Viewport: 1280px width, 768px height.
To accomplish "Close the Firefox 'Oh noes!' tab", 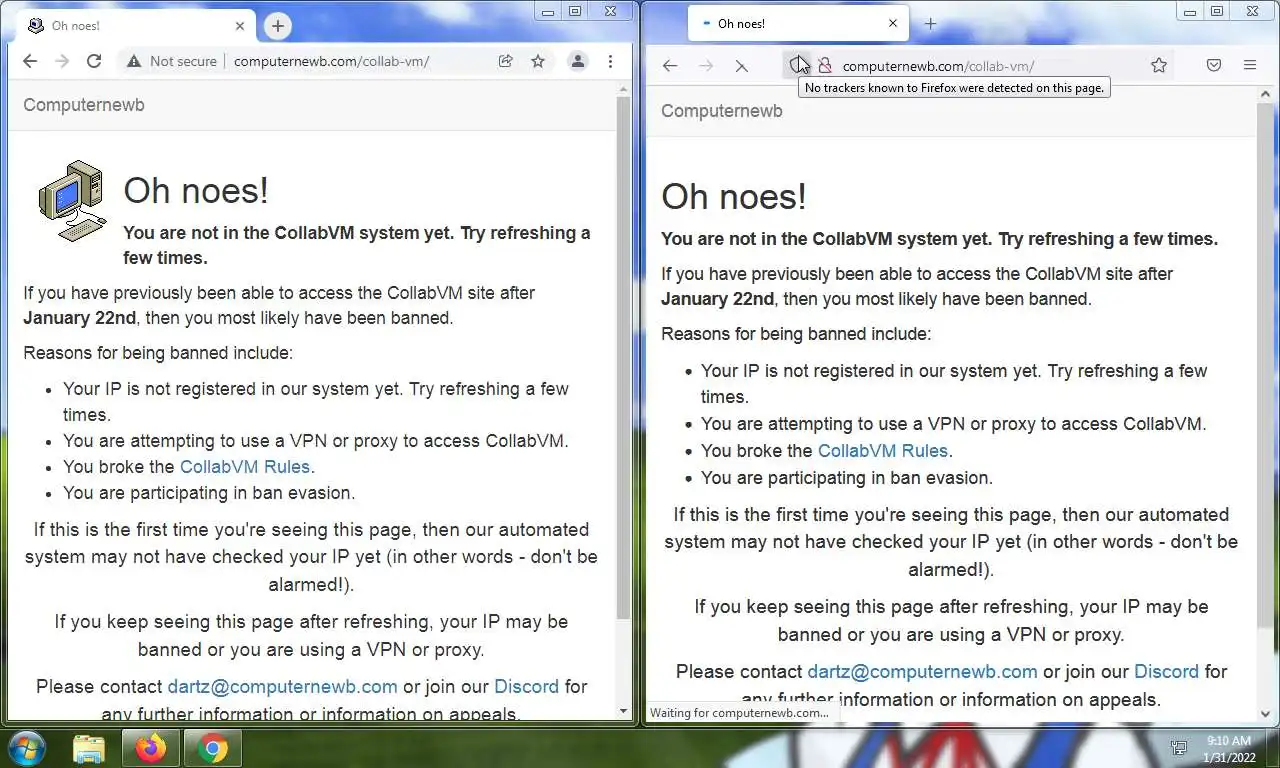I will [x=893, y=24].
